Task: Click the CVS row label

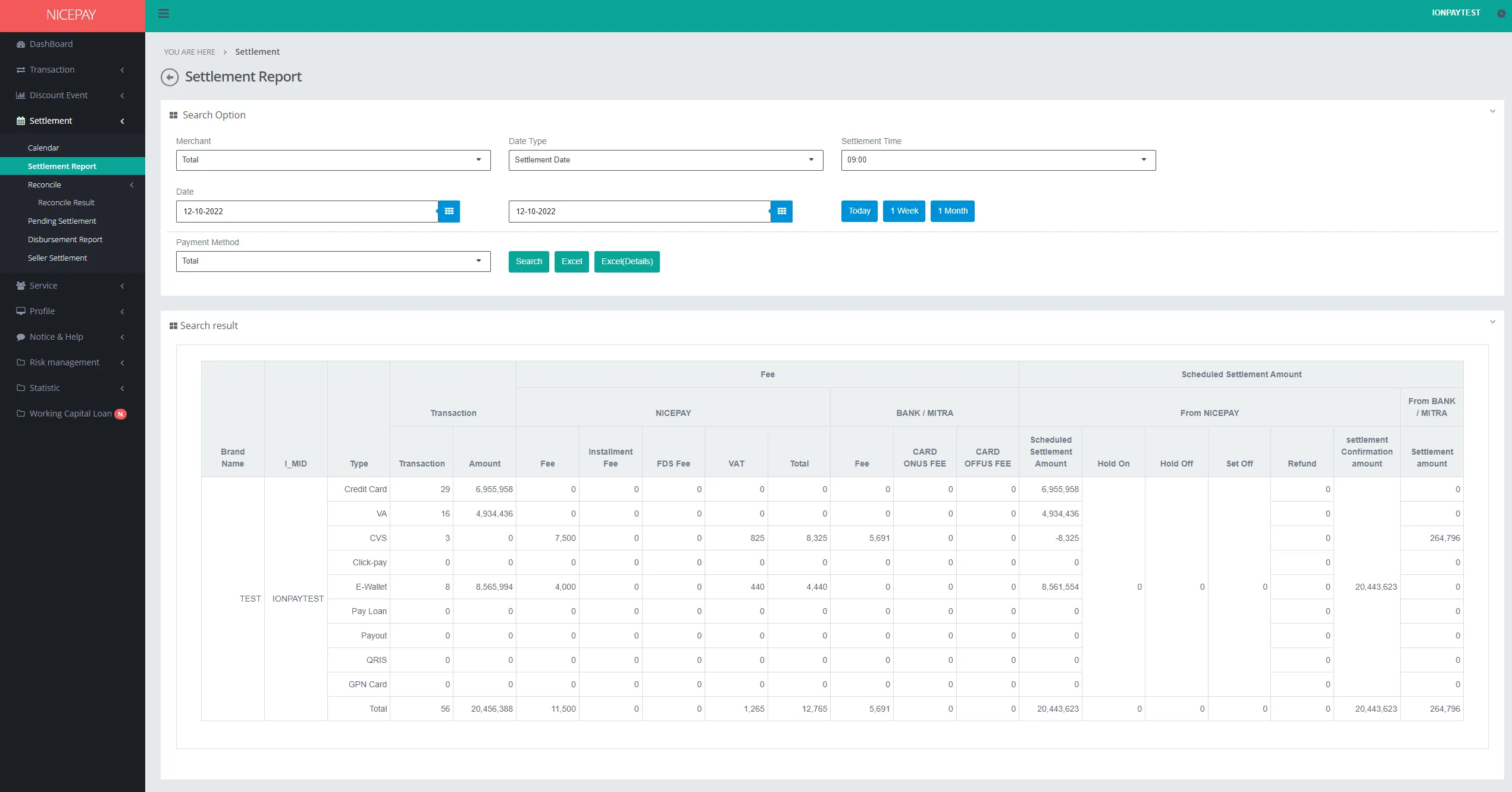Action: coord(378,538)
